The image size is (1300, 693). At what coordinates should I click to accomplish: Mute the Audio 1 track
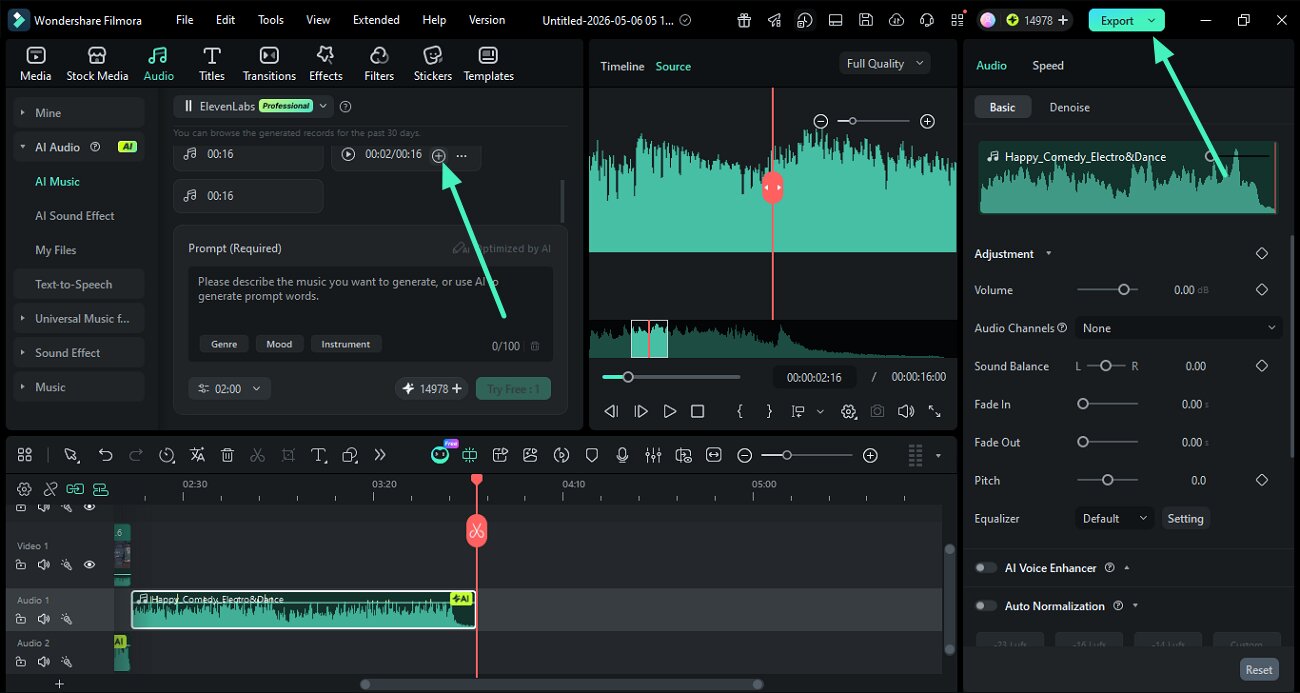(x=43, y=619)
